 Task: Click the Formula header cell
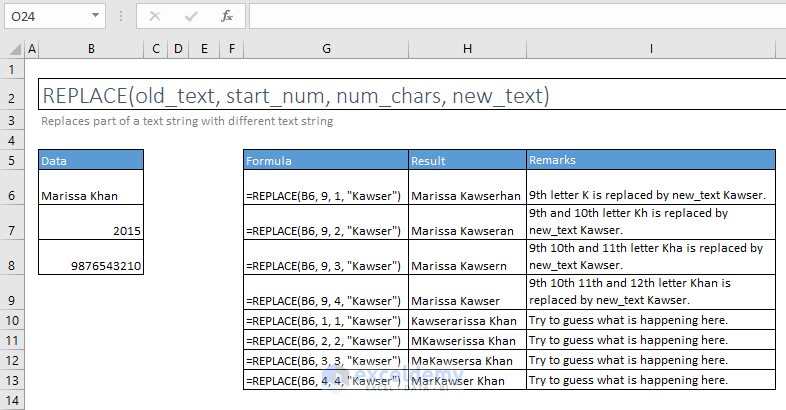326,160
